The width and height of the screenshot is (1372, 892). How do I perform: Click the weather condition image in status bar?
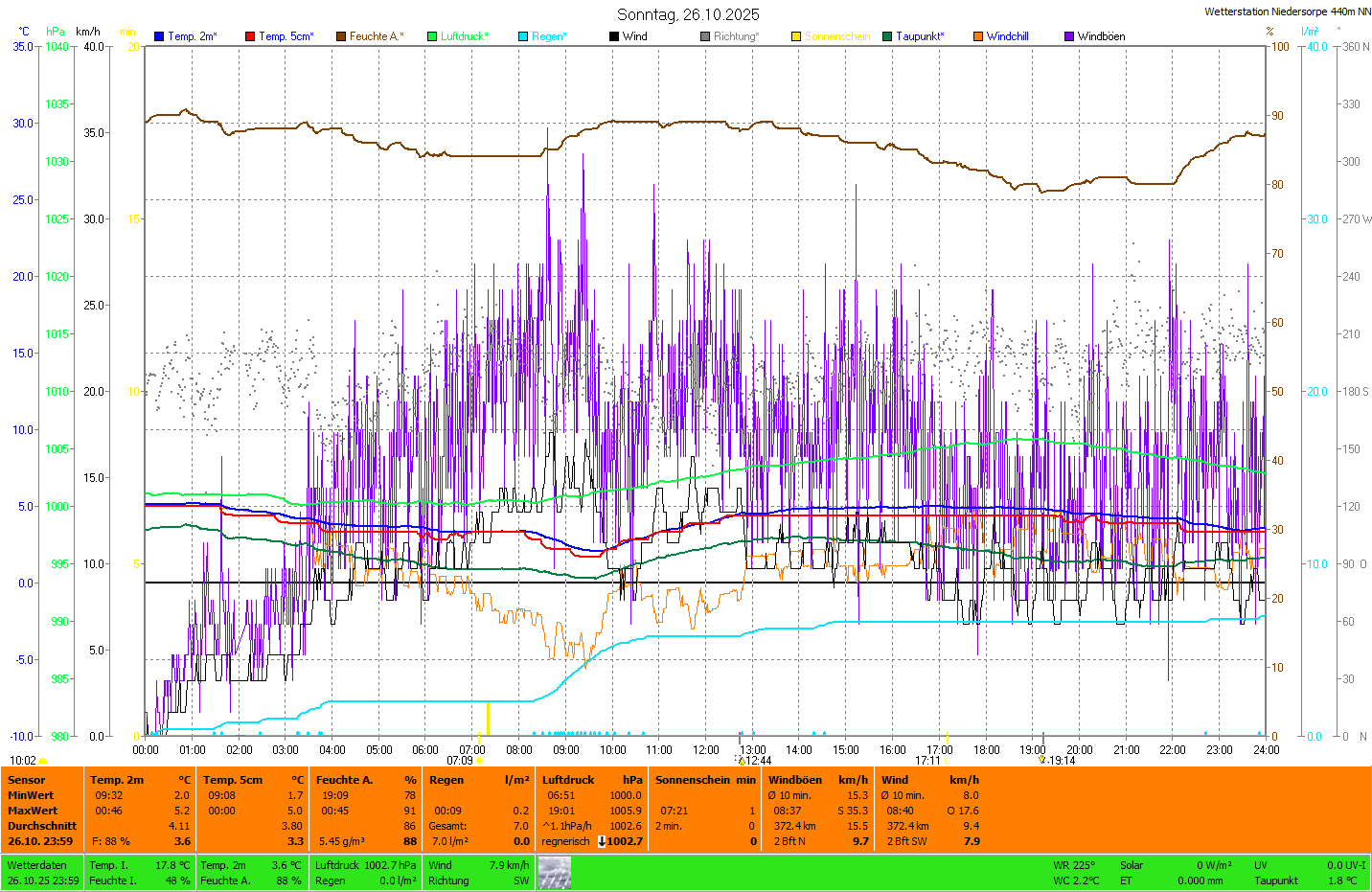pos(554,872)
